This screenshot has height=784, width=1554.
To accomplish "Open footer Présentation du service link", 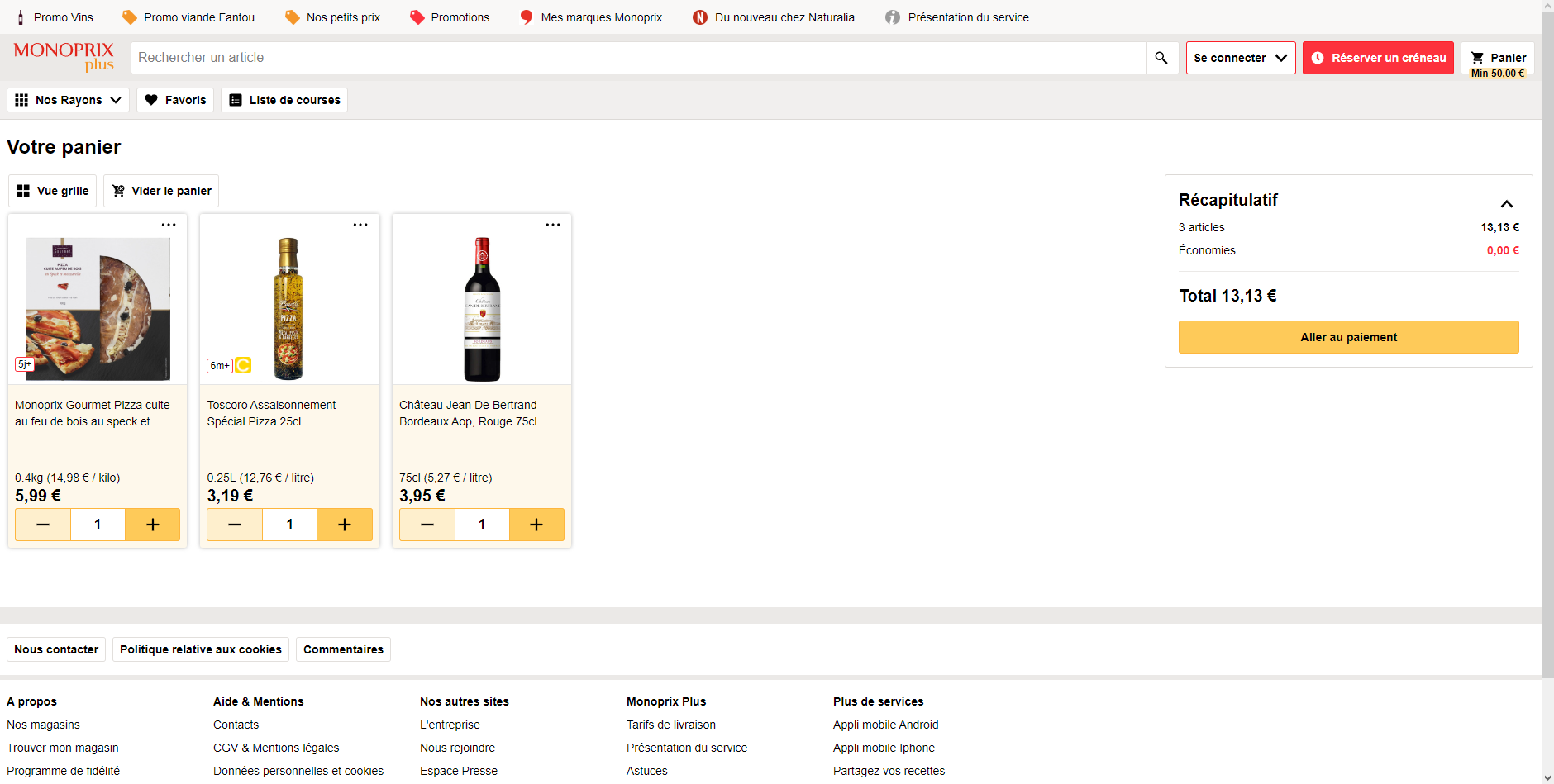I will tap(687, 748).
